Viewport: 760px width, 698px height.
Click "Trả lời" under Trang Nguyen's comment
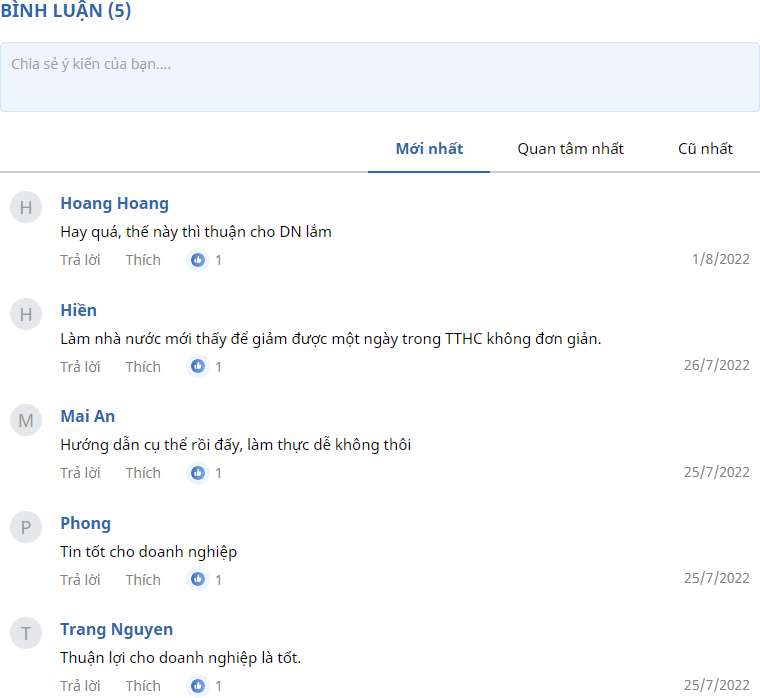[80, 686]
